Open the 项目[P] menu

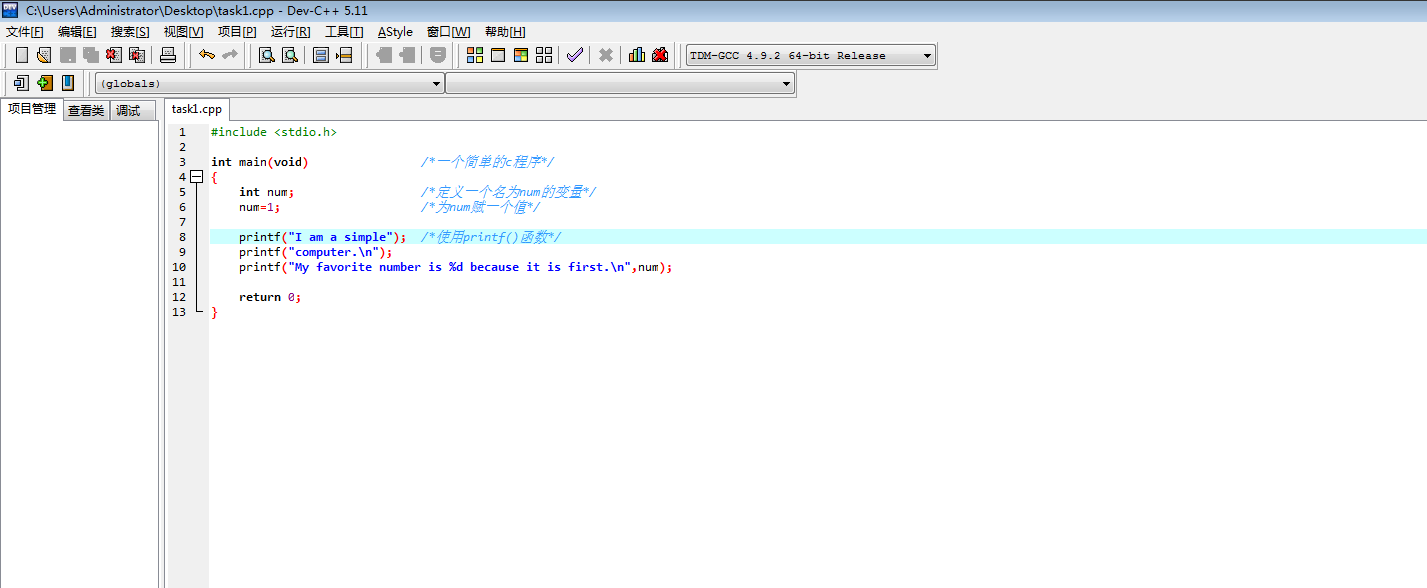pyautogui.click(x=237, y=32)
